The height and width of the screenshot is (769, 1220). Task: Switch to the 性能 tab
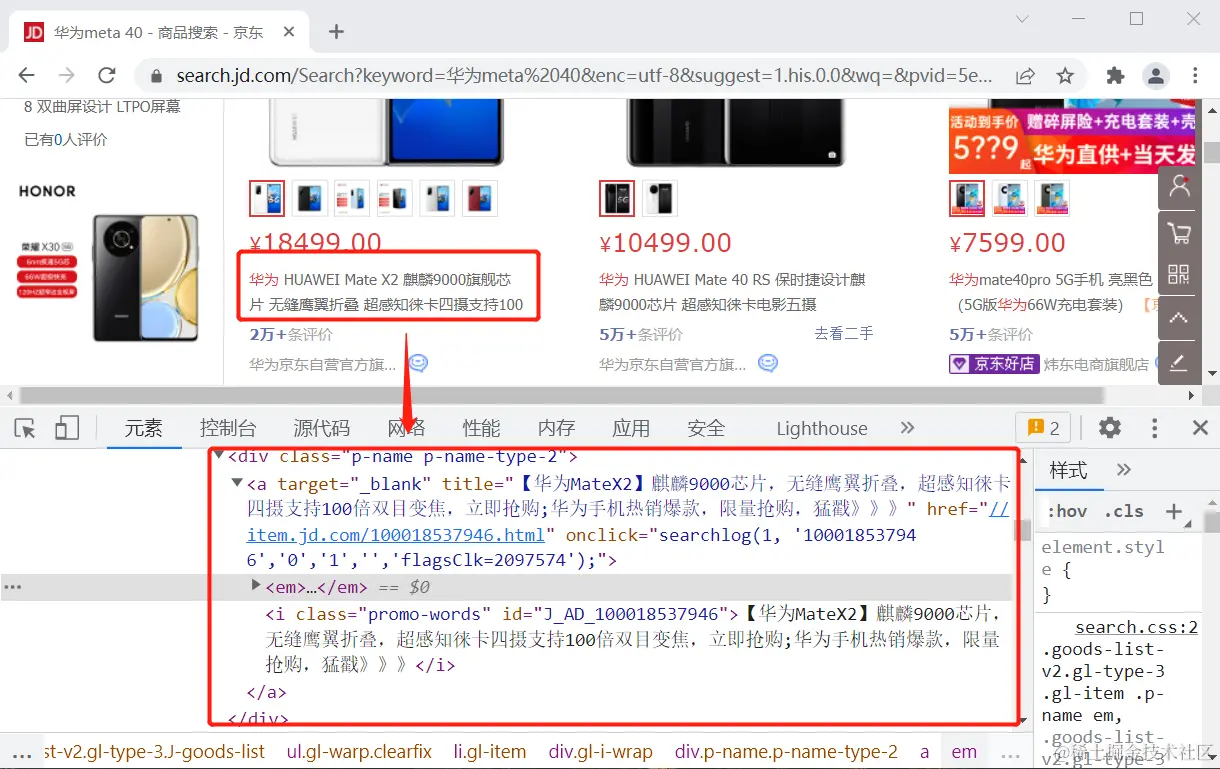click(x=481, y=428)
